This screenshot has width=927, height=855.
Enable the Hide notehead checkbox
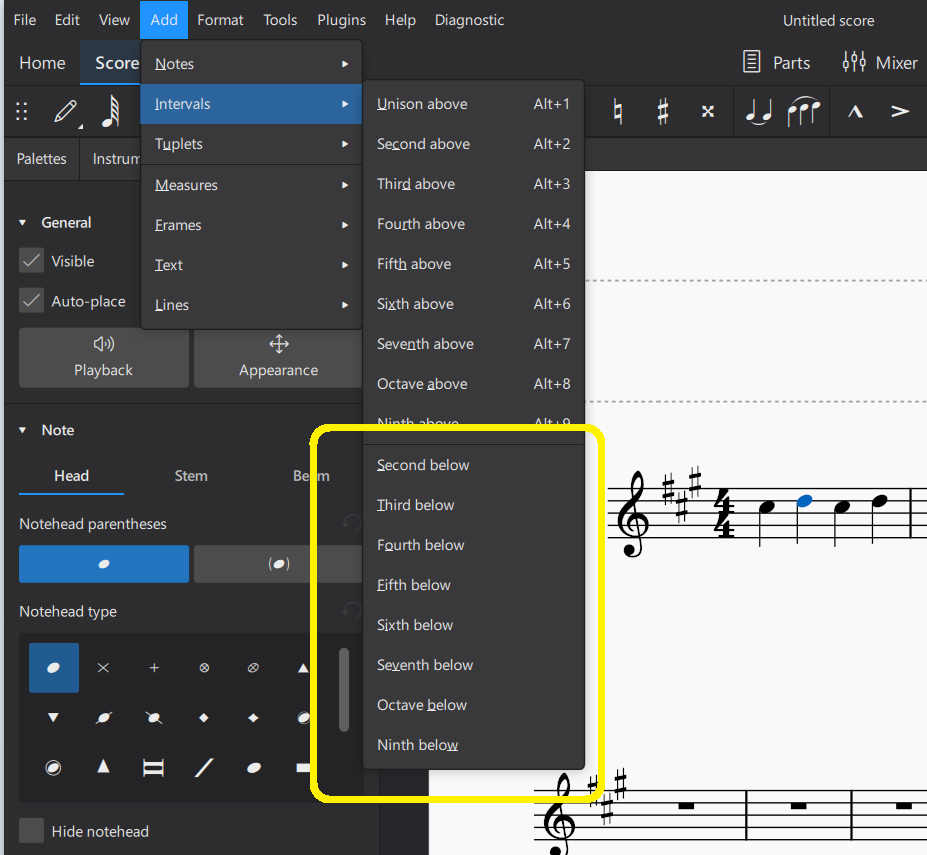click(31, 831)
